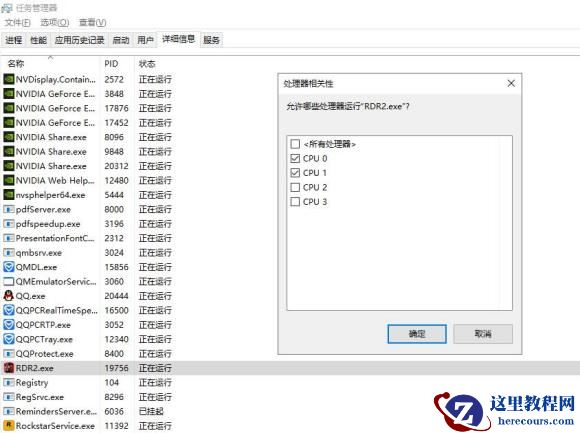Click the nvsphelper64.exe icon
580x433 pixels.
coord(9,194)
